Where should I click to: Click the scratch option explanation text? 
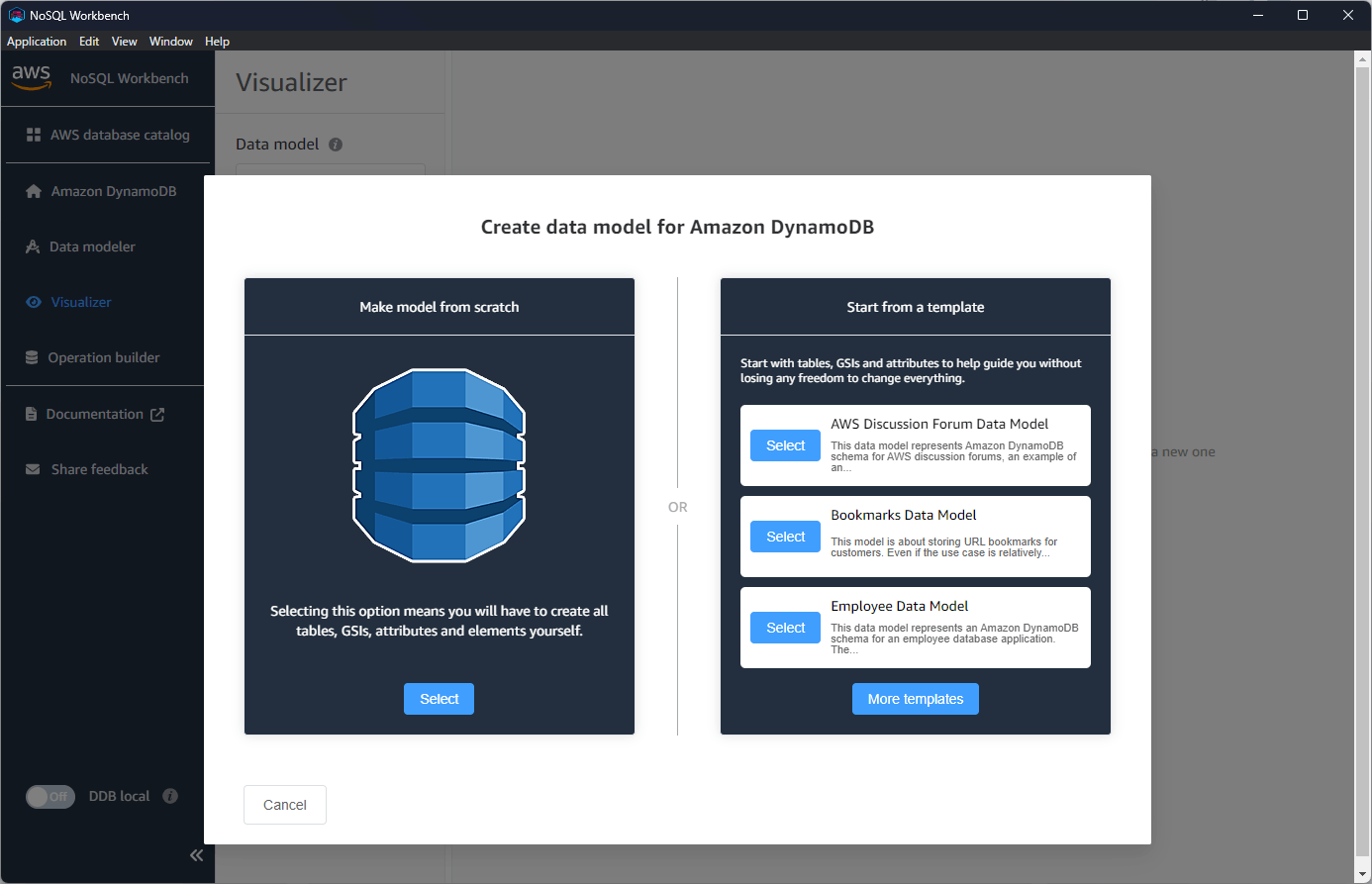click(x=440, y=621)
